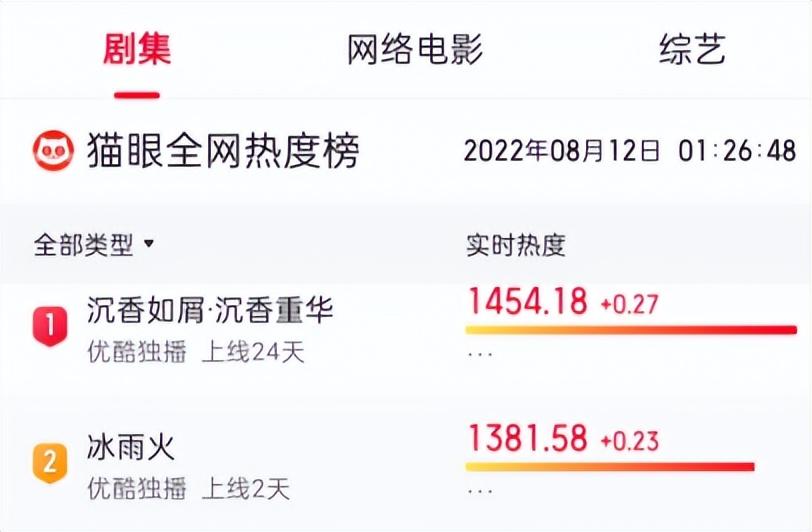Switch to the 网络电影 tab
Image resolution: width=812 pixels, height=532 pixels.
click(x=414, y=49)
